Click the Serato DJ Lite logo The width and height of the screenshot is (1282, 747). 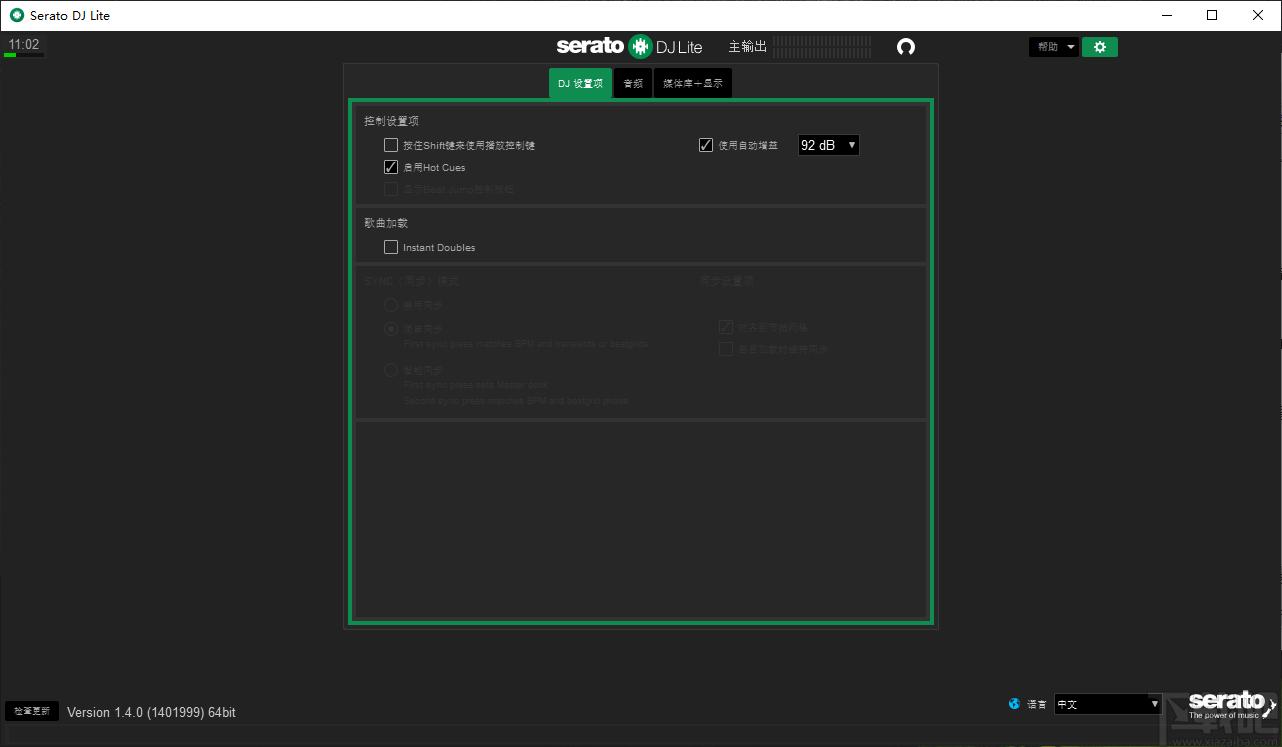pyautogui.click(x=630, y=46)
